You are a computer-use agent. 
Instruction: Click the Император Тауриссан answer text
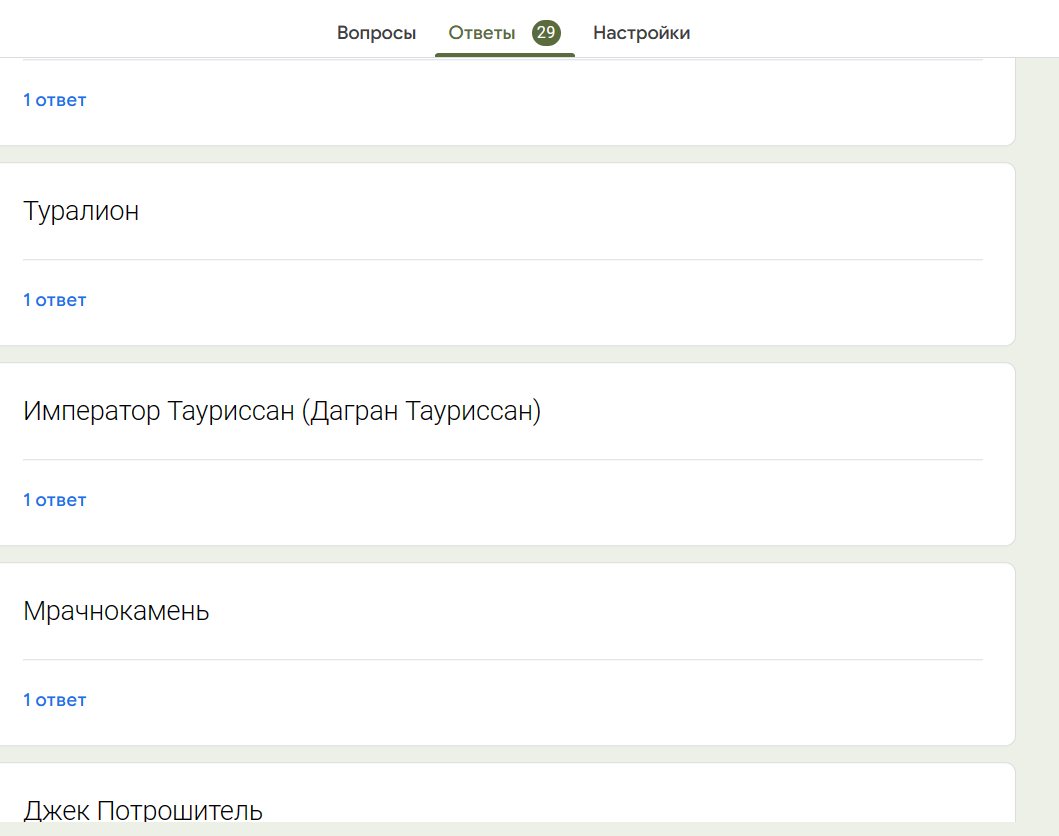point(160,411)
